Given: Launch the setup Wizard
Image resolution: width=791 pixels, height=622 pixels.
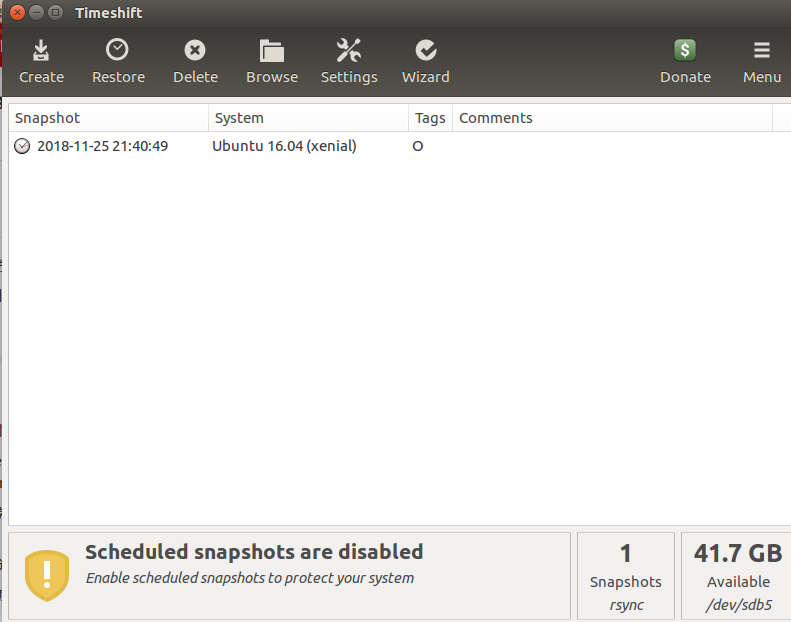Looking at the screenshot, I should [426, 61].
